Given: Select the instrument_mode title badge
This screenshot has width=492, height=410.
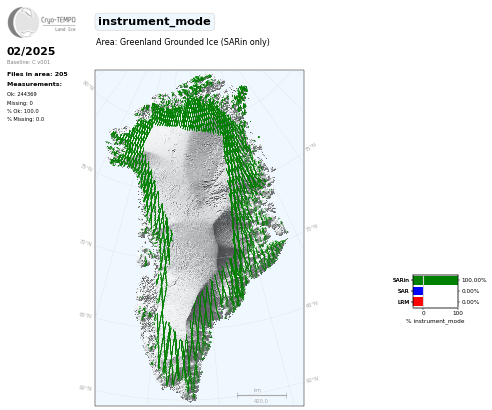Looking at the screenshot, I should point(154,22).
